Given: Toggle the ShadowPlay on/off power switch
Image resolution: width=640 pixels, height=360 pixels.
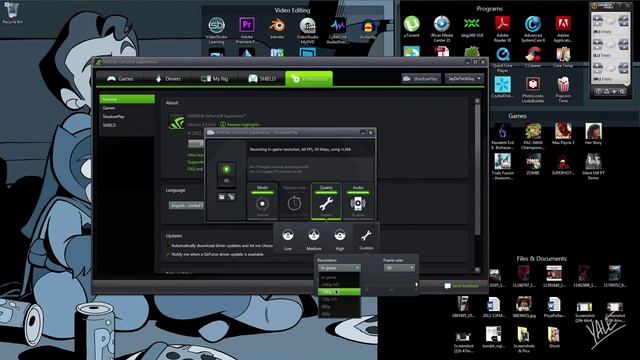Looking at the screenshot, I should (x=227, y=174).
